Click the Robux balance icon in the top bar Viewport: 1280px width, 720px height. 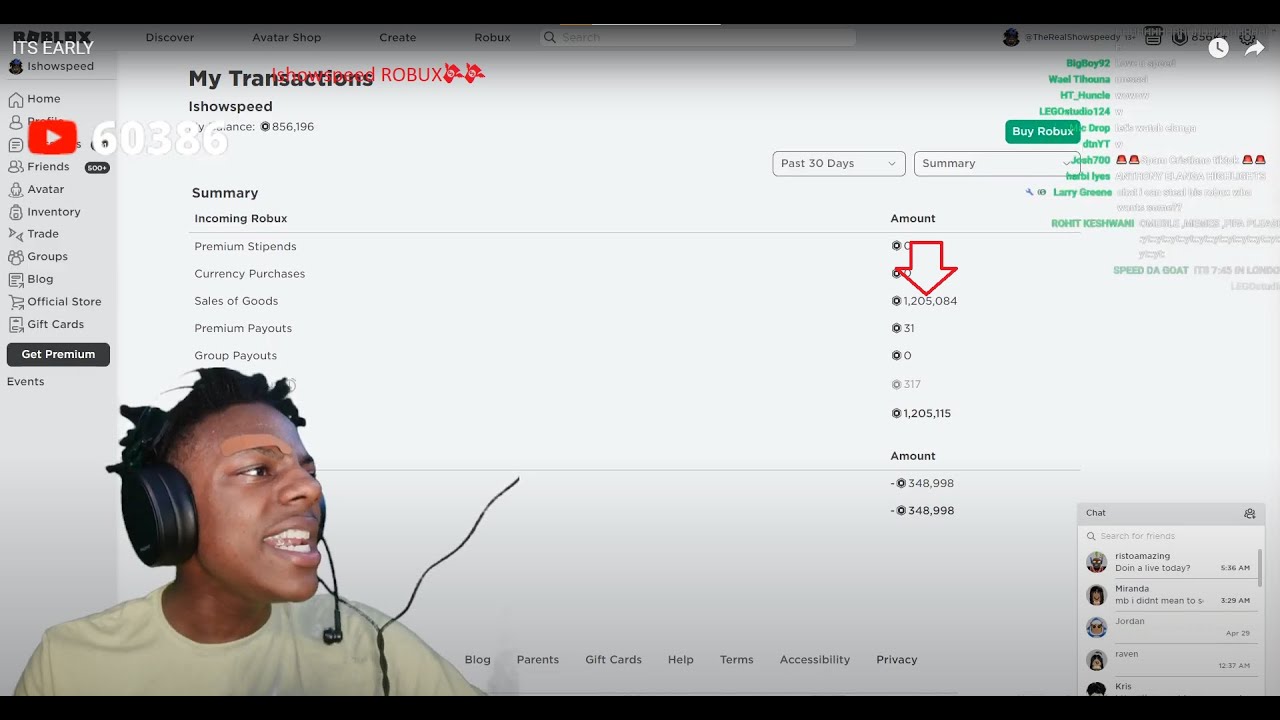1180,37
